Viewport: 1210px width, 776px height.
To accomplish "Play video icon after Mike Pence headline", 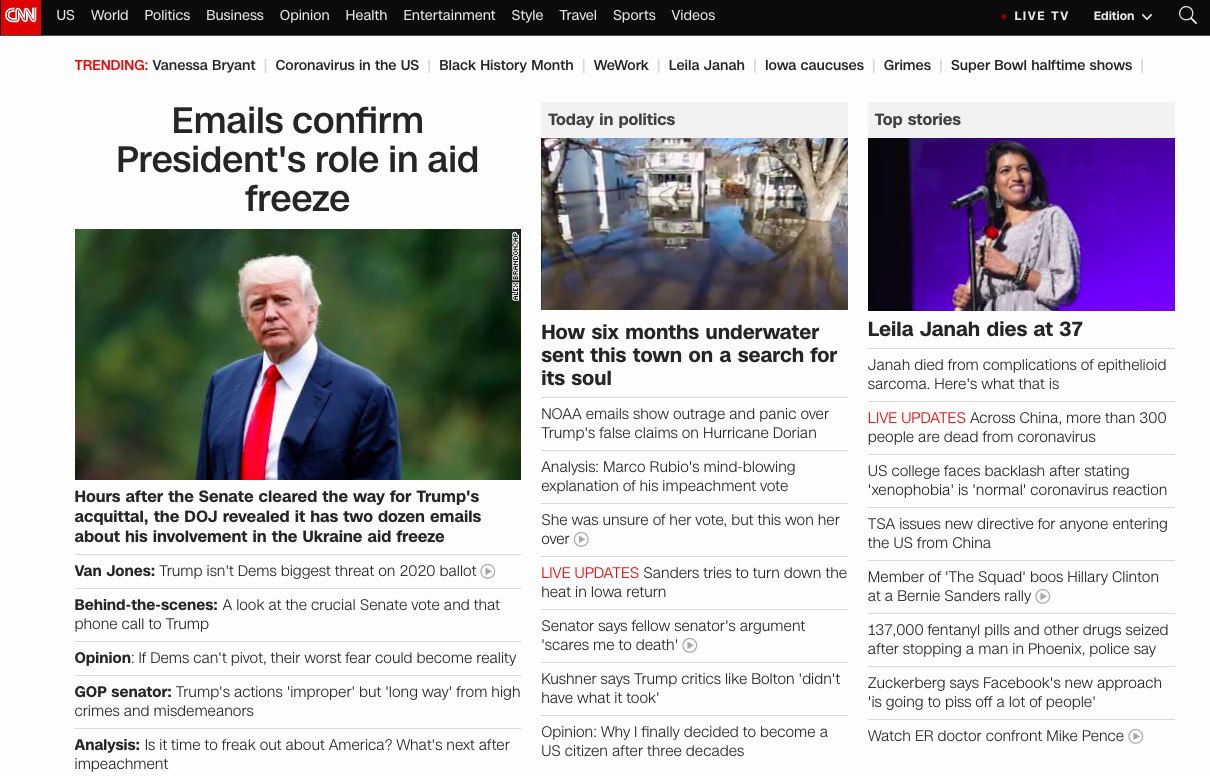I will [x=1136, y=737].
